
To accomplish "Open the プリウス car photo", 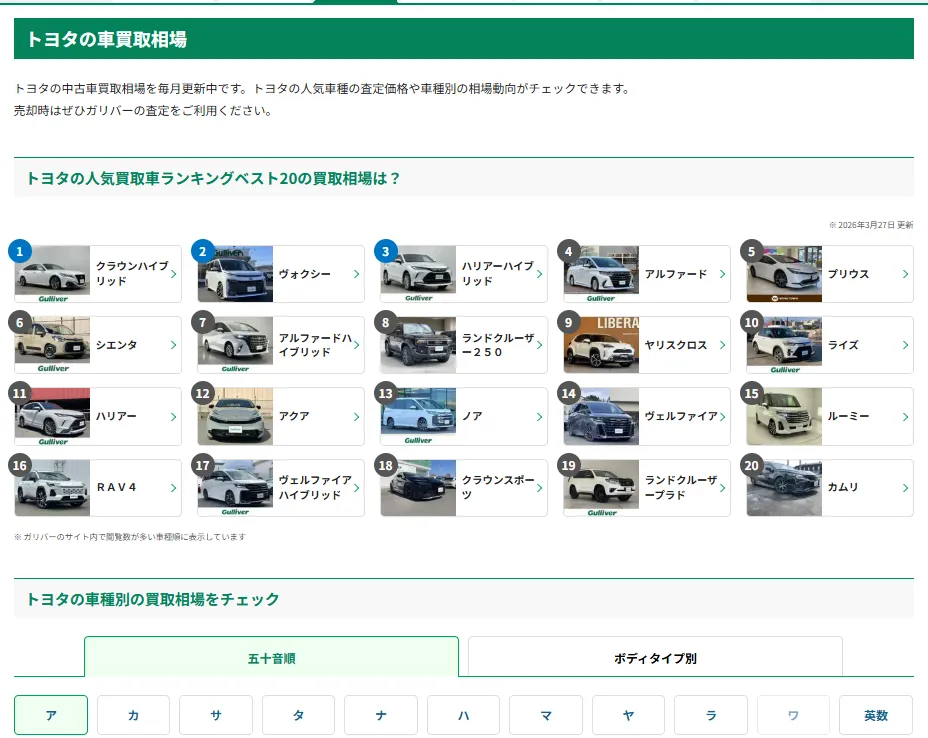I will coord(784,274).
